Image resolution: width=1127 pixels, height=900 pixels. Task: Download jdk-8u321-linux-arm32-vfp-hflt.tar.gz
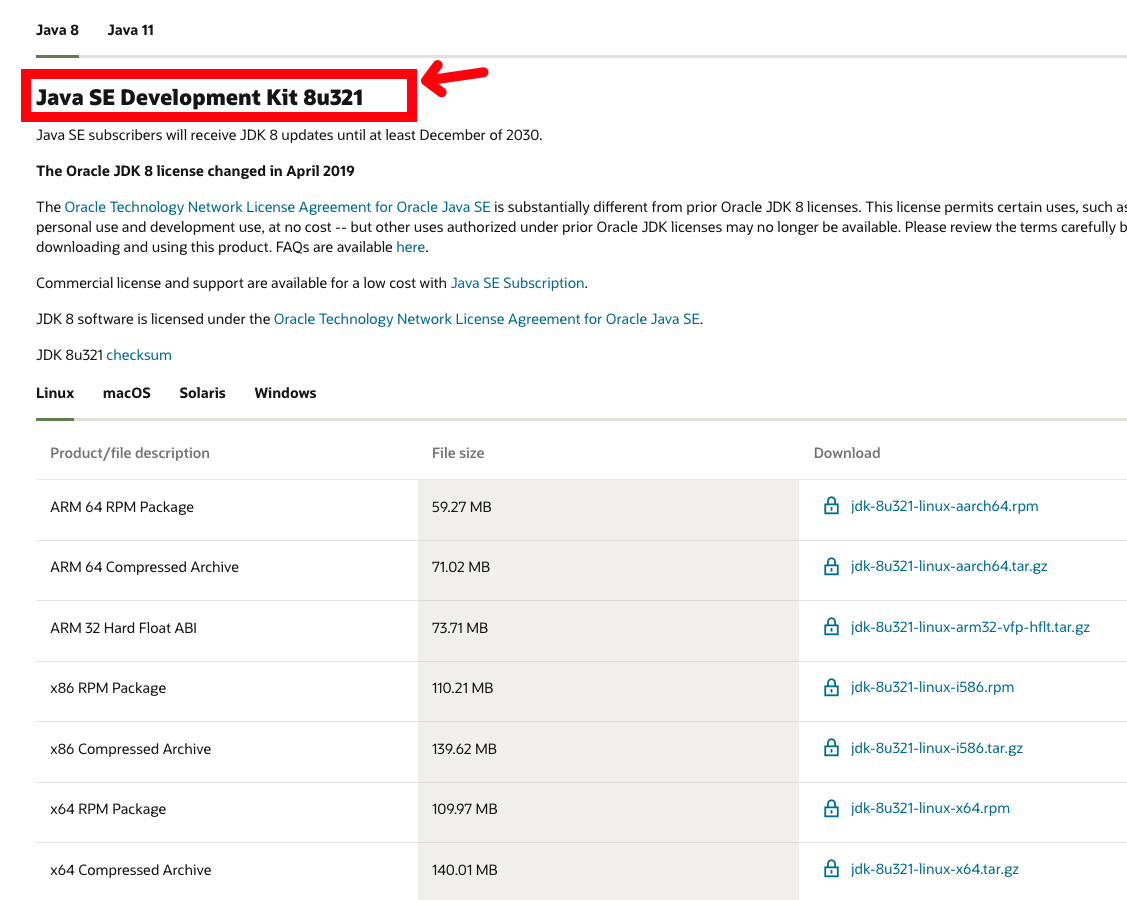[970, 627]
